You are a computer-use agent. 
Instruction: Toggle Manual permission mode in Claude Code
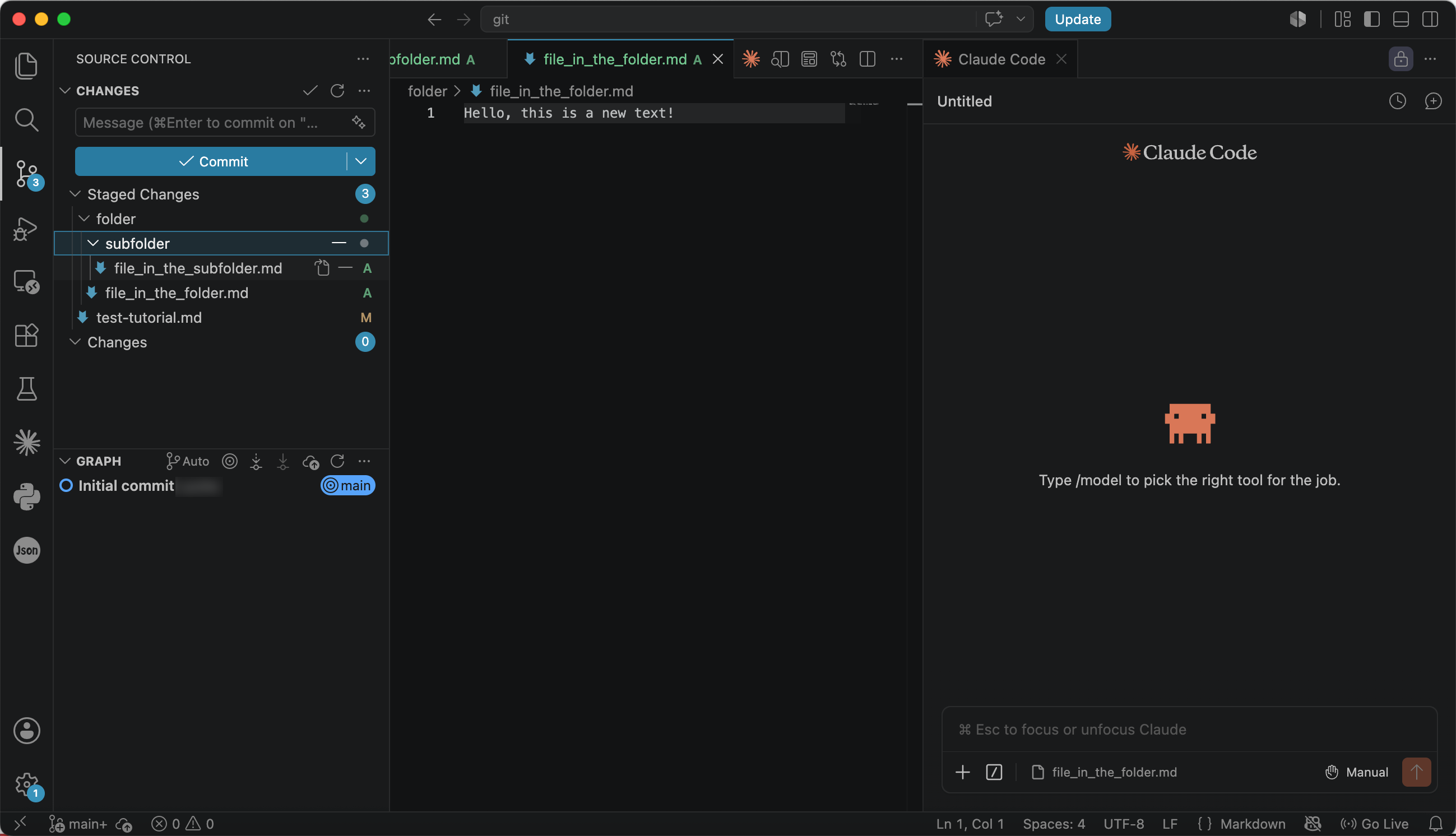pyautogui.click(x=1357, y=772)
